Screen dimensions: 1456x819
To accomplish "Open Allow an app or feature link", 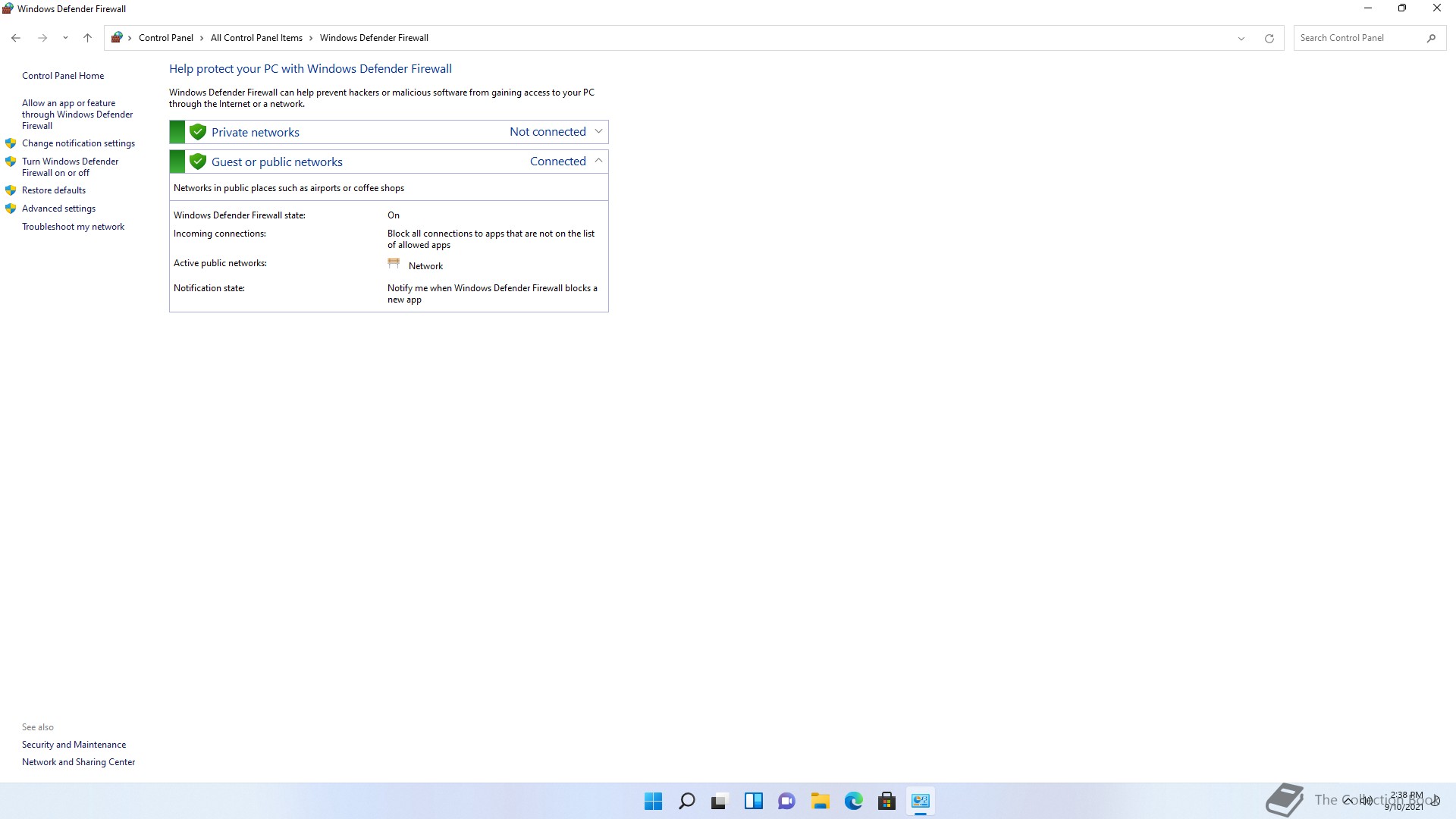I will tap(77, 115).
